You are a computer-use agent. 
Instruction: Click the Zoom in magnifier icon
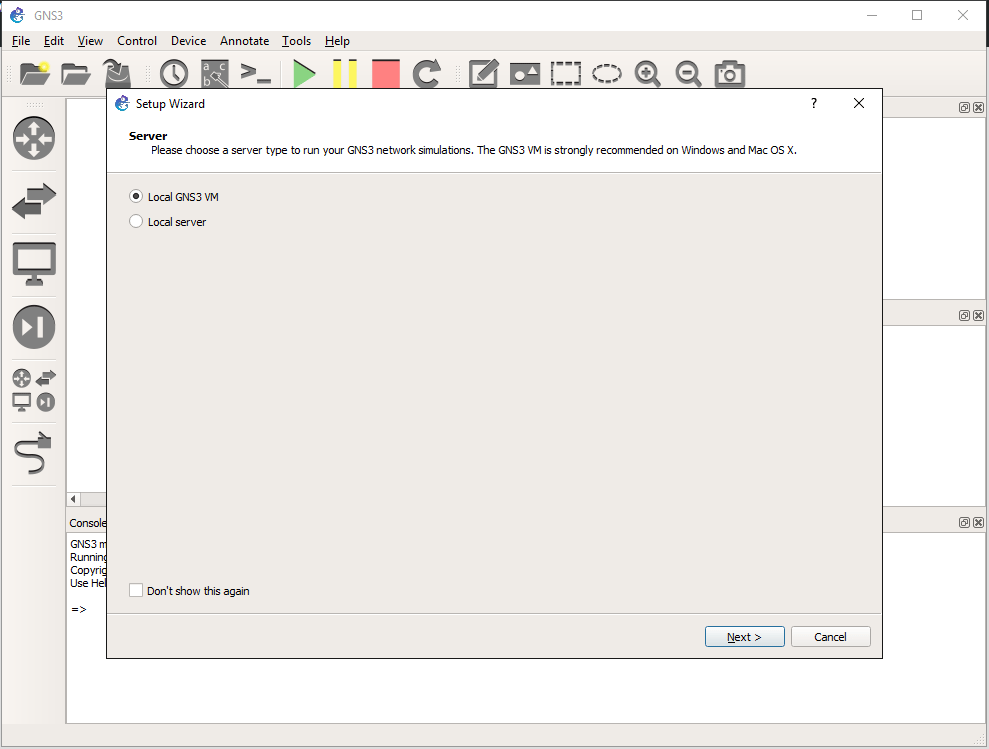point(647,74)
